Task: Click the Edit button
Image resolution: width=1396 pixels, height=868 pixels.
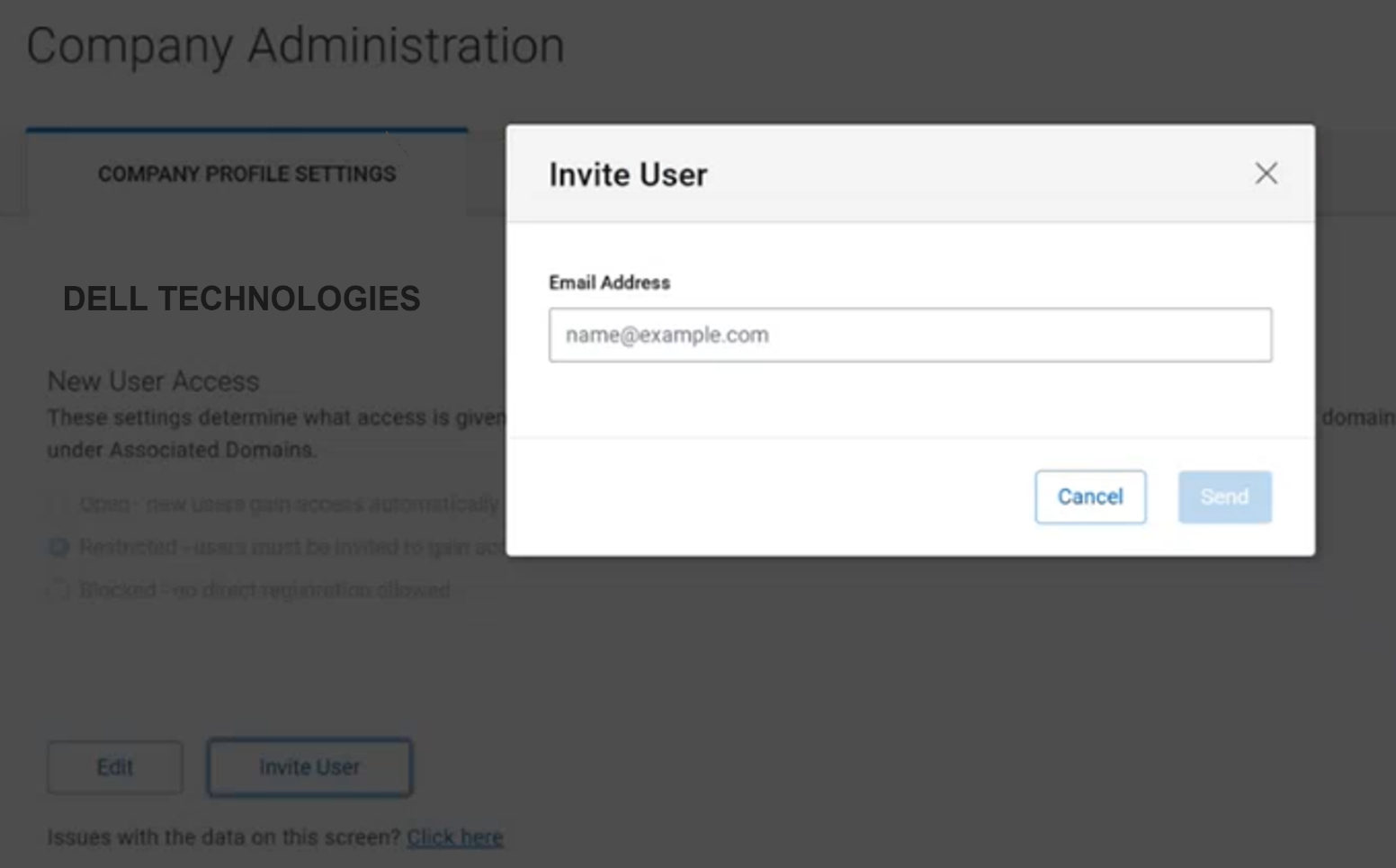Action: [x=115, y=767]
